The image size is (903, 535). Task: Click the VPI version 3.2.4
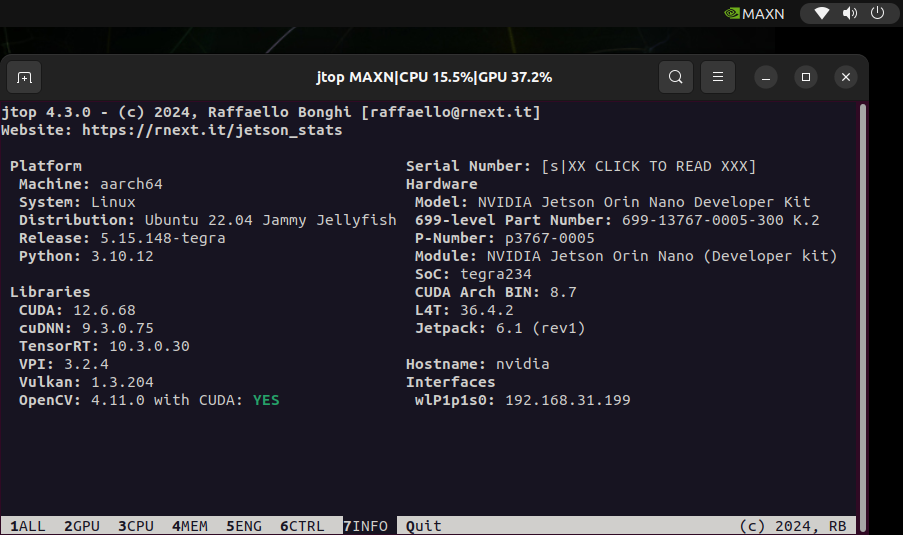(x=86, y=364)
